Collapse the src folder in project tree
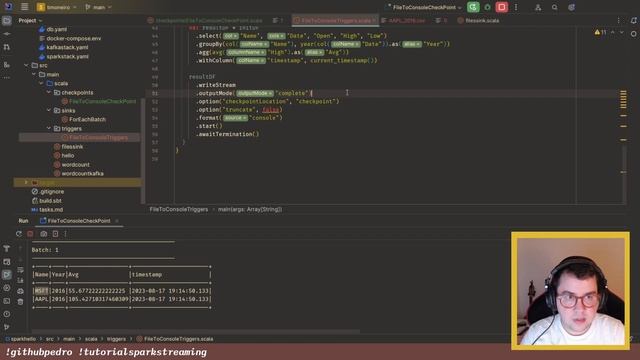The width and height of the screenshot is (640, 360). pyautogui.click(x=26, y=65)
